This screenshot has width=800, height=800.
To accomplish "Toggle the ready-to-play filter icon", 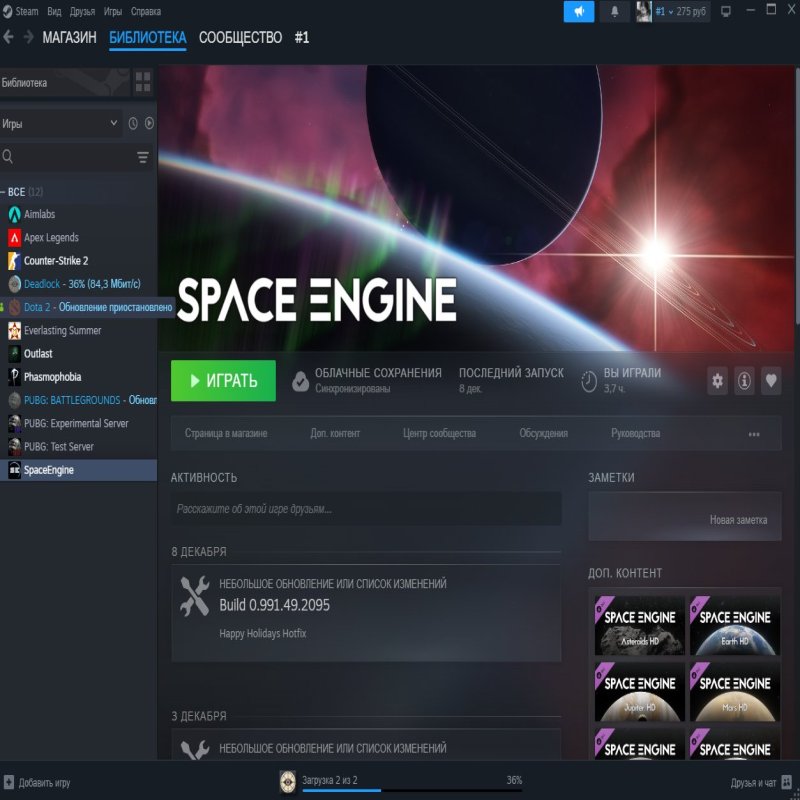I will pos(149,123).
